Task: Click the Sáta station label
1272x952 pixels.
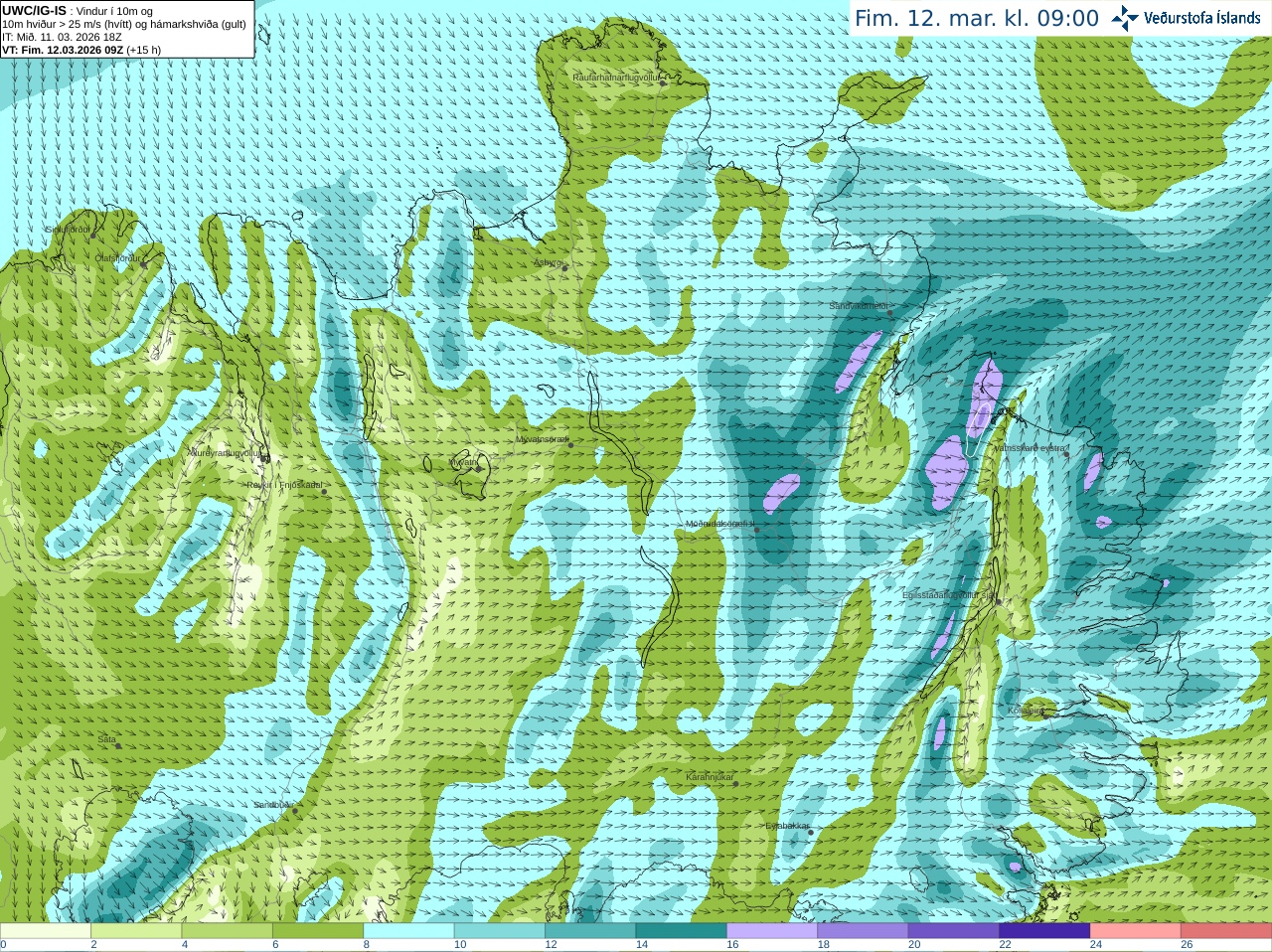Action: 106,739
